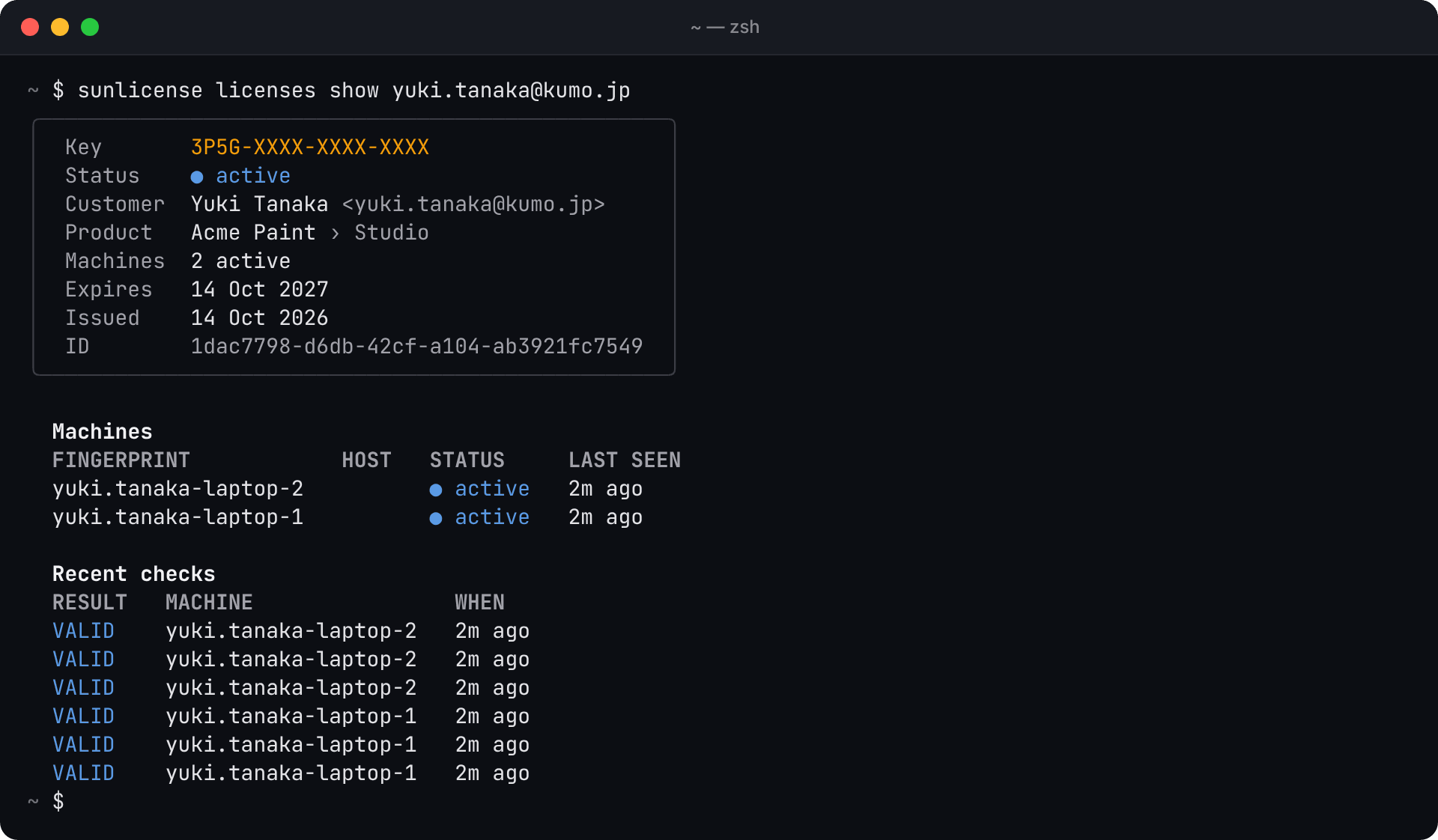Click the blue status dot in the license box
This screenshot has width=1438, height=840.
(197, 177)
